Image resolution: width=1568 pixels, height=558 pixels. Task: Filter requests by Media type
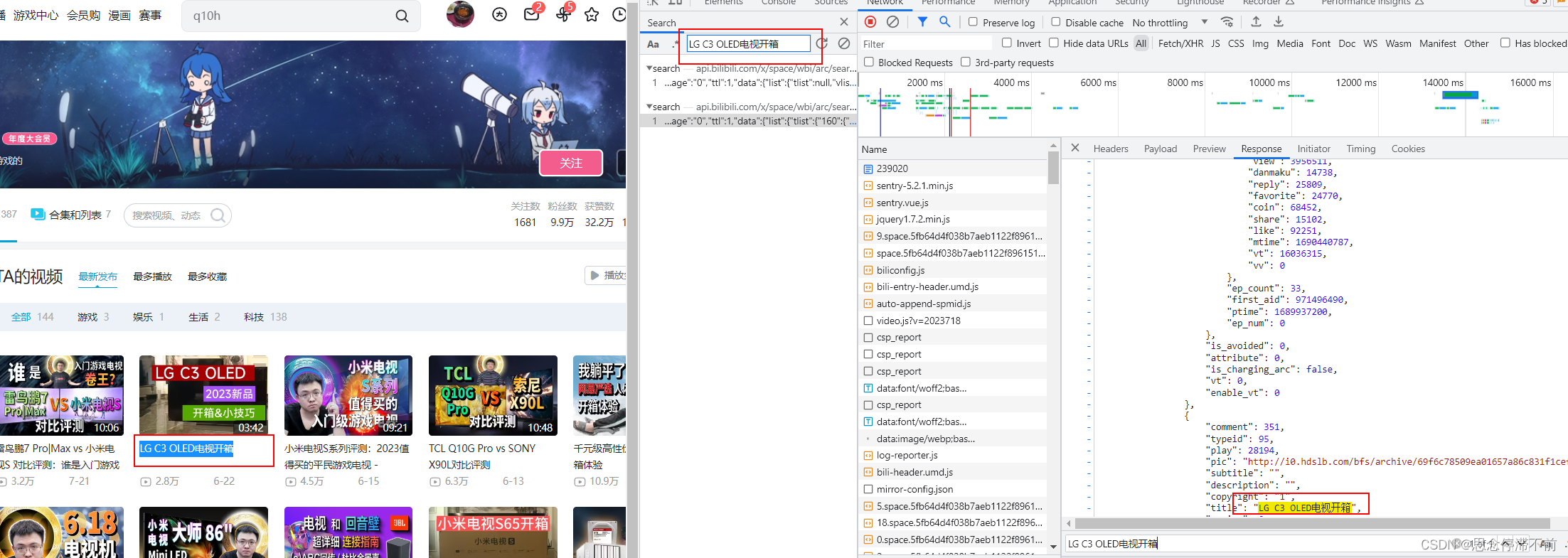click(1290, 43)
